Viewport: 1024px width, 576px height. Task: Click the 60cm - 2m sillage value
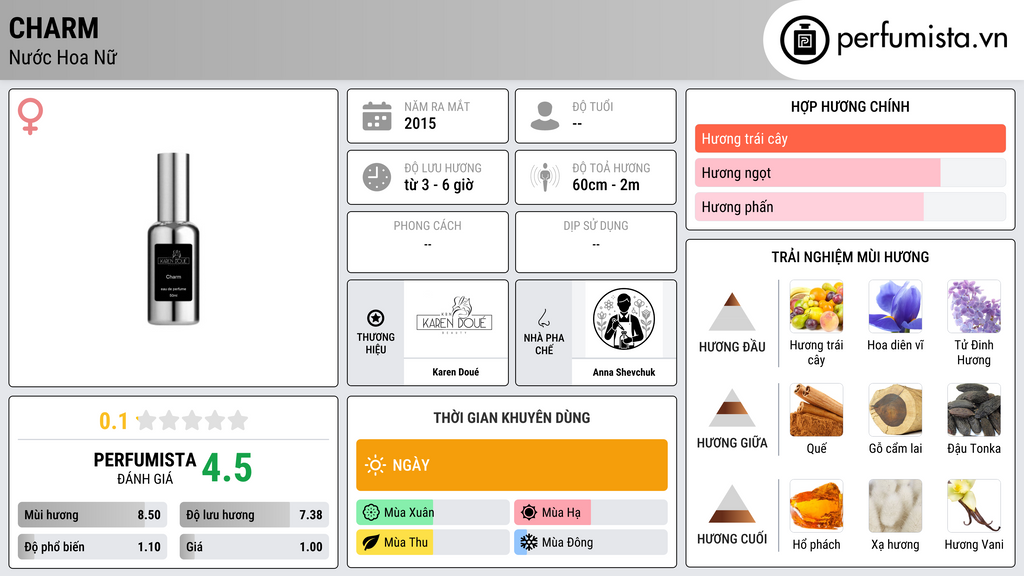coord(606,185)
